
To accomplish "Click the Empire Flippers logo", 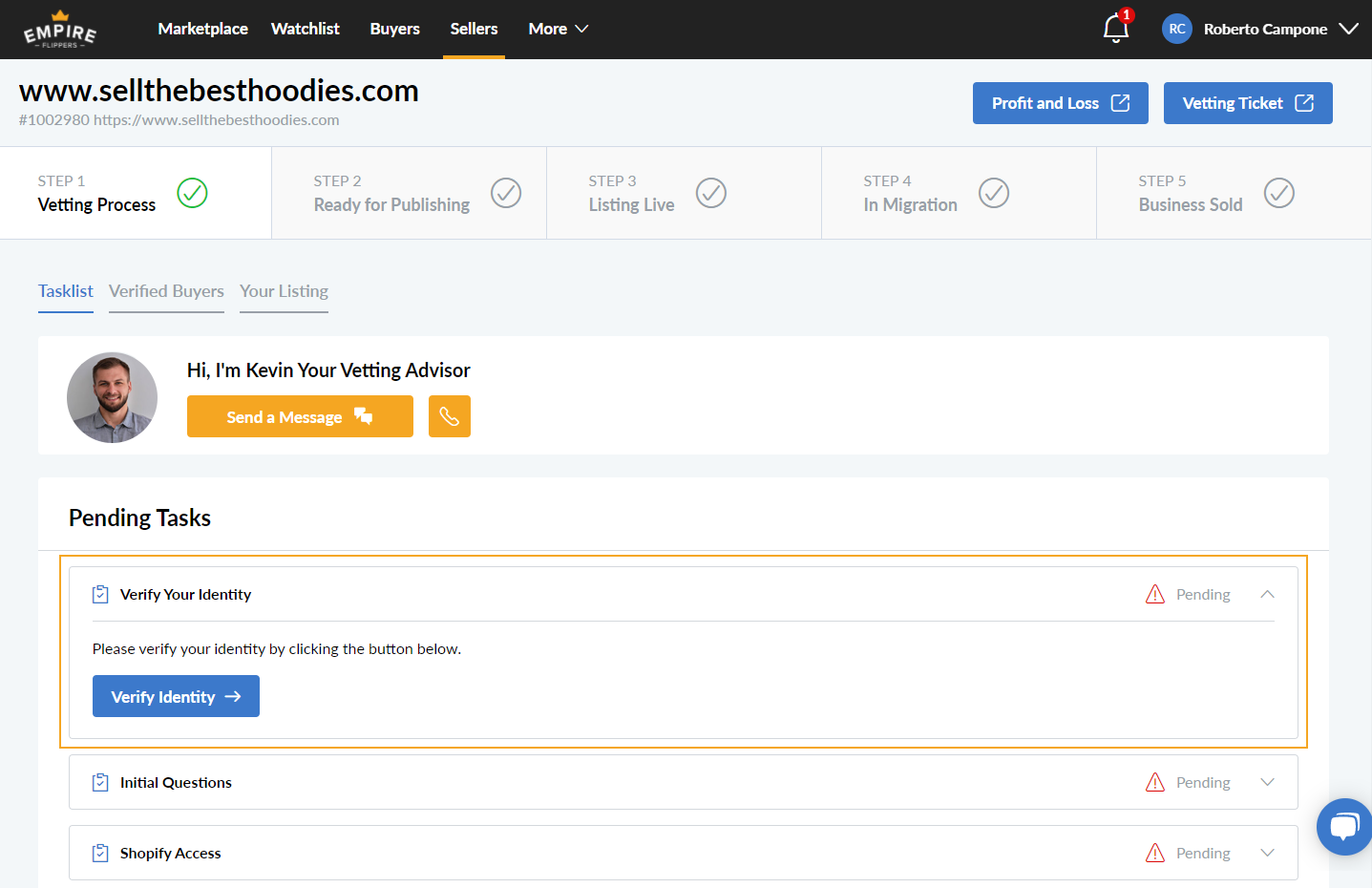I will [x=60, y=30].
